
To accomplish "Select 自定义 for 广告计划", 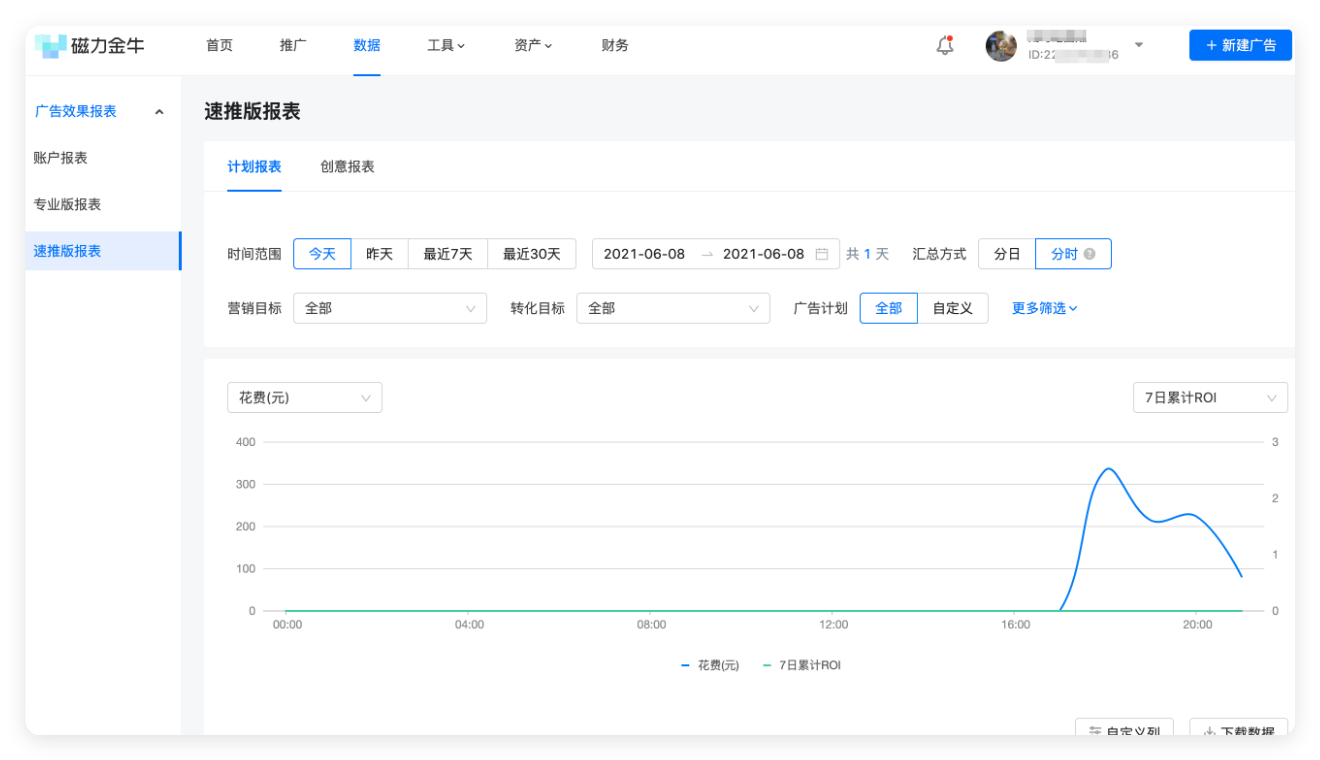I will pyautogui.click(x=952, y=308).
